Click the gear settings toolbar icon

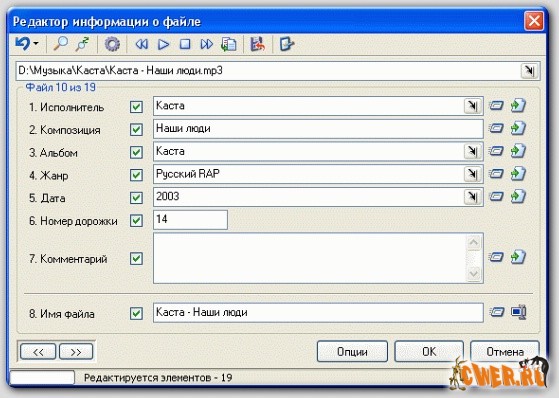[112, 44]
